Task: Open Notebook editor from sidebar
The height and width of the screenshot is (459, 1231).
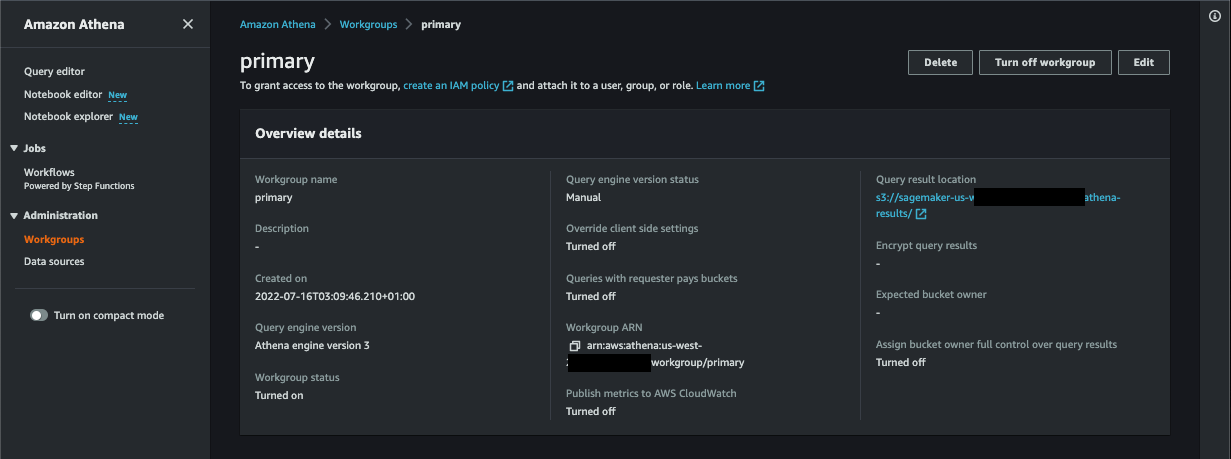Action: click(63, 94)
